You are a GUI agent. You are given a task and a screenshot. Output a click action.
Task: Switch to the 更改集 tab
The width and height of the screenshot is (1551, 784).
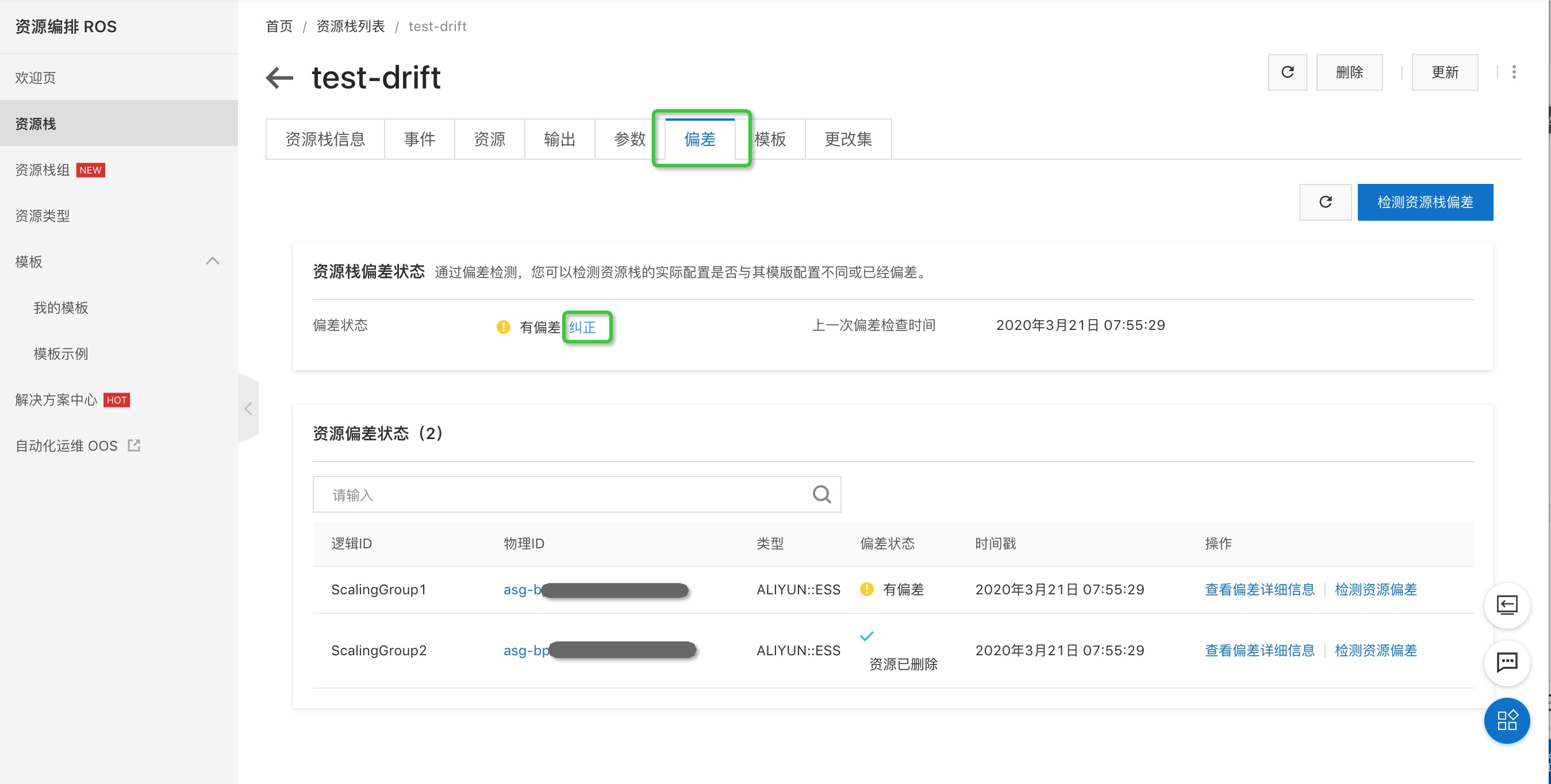(x=849, y=139)
